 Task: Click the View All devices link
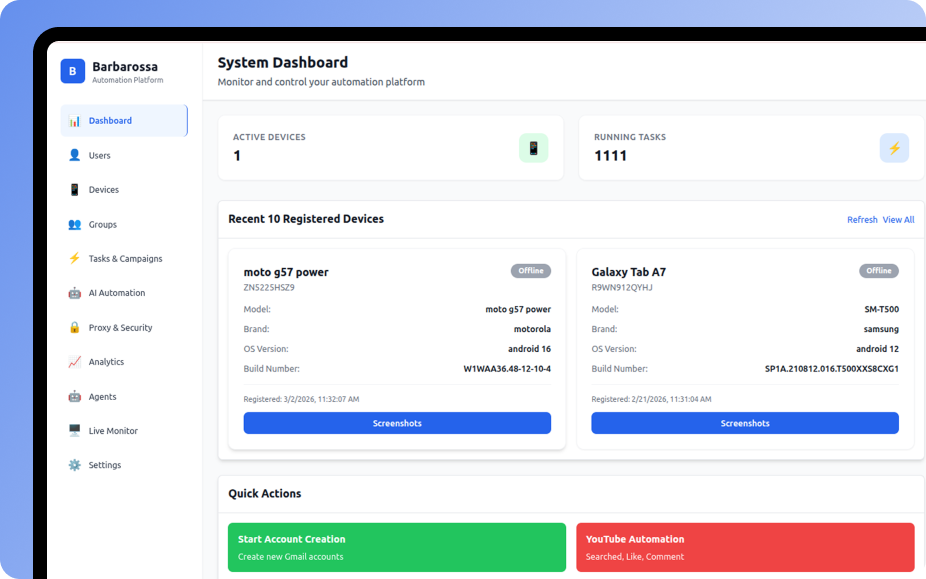tap(898, 220)
